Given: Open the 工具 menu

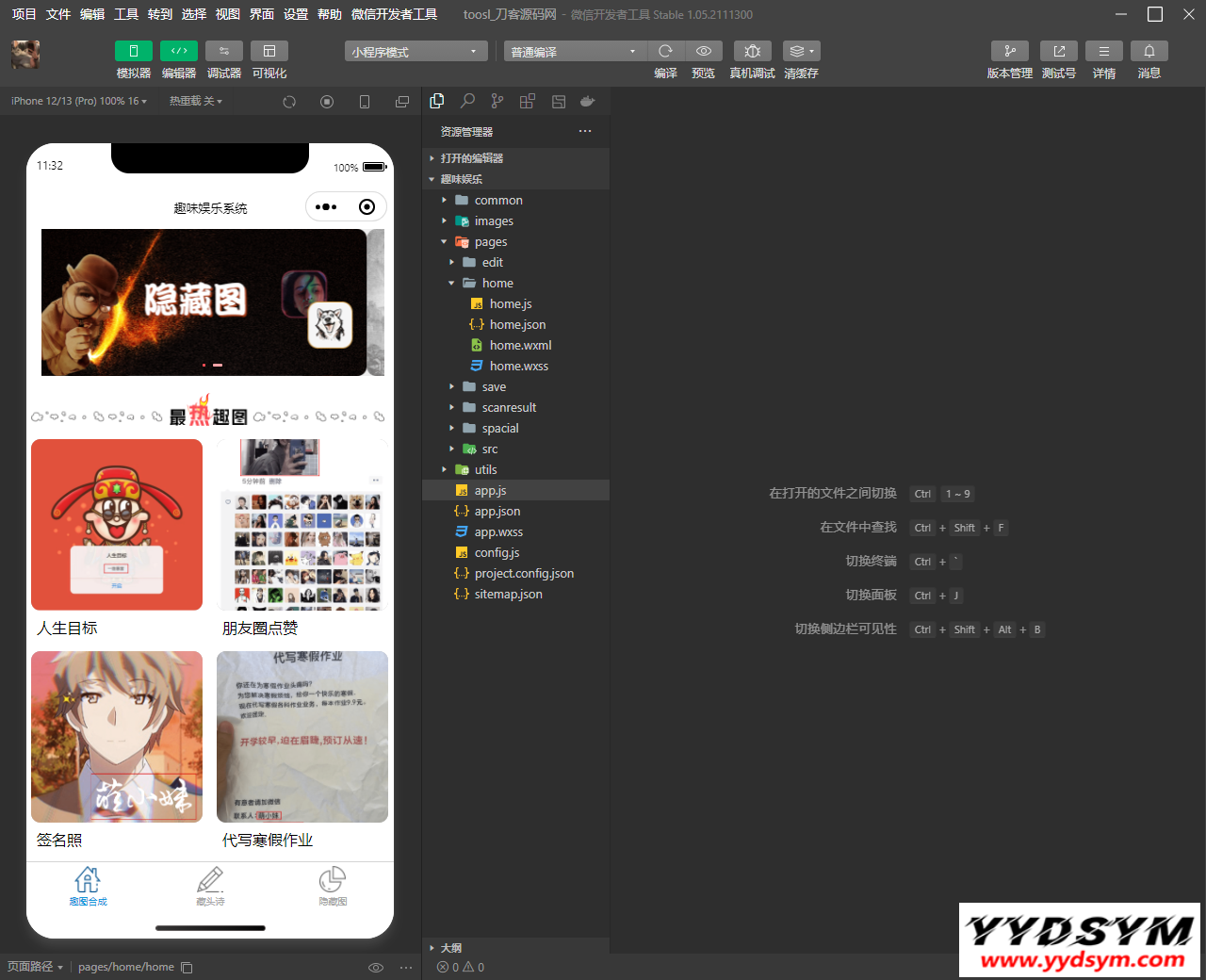Looking at the screenshot, I should point(125,14).
